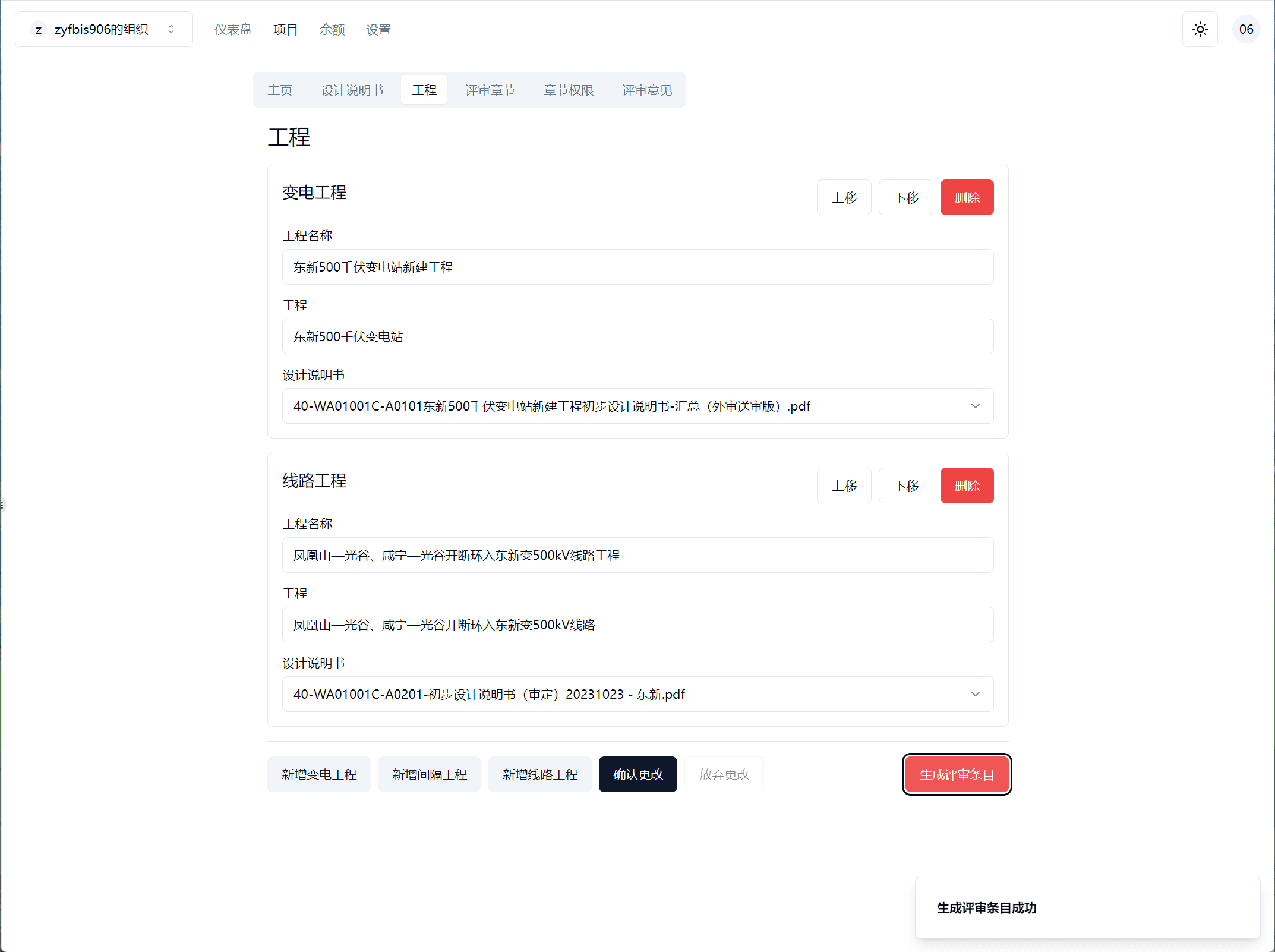Click the 放弃更改 button
The height and width of the screenshot is (952, 1275).
click(724, 774)
